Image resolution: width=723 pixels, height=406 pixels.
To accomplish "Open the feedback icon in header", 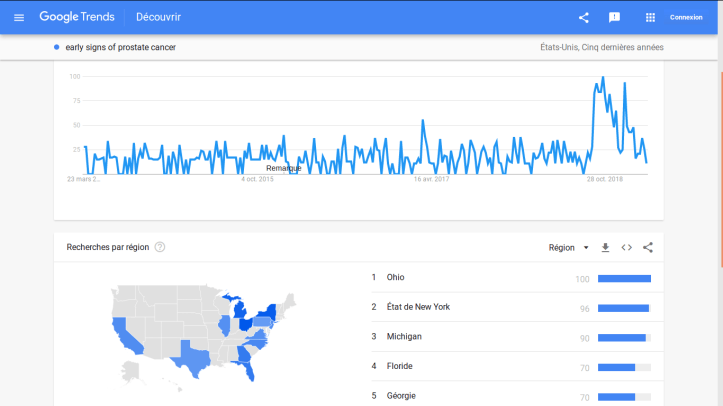I will (x=615, y=17).
